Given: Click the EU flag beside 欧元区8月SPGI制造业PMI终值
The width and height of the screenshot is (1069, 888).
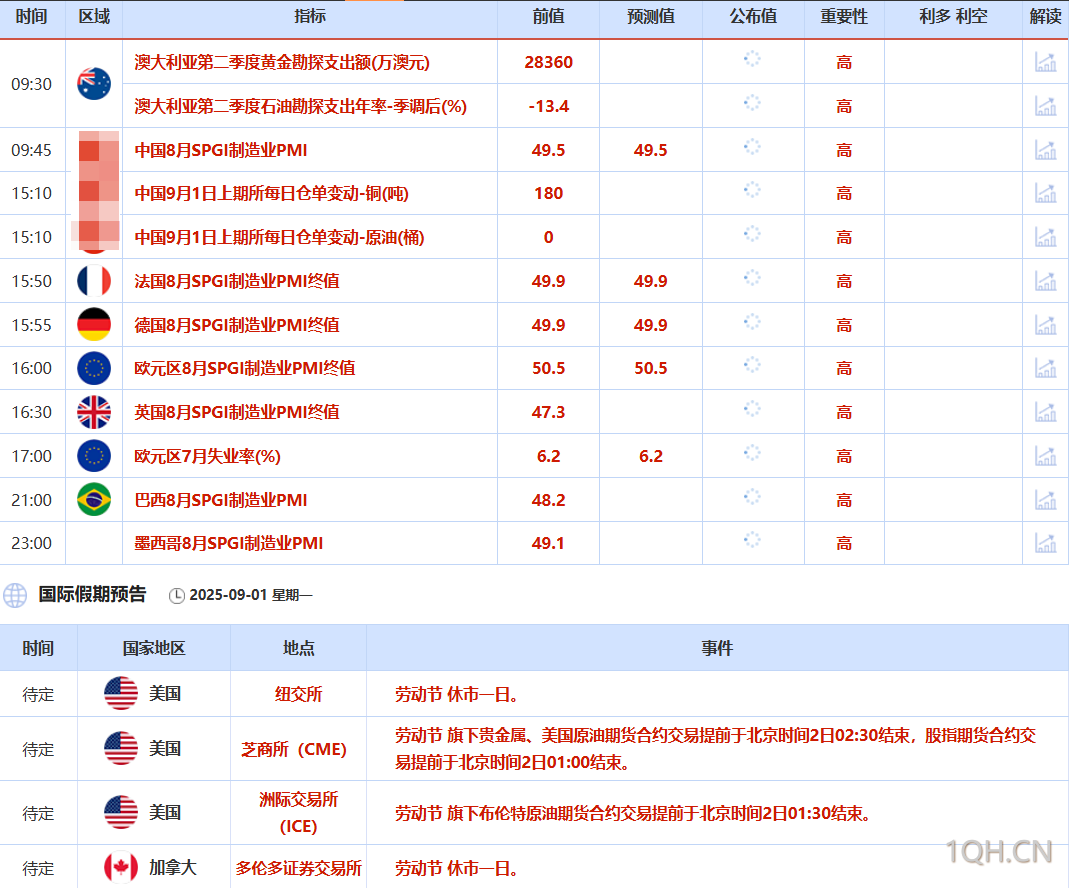Looking at the screenshot, I should click(x=94, y=368).
